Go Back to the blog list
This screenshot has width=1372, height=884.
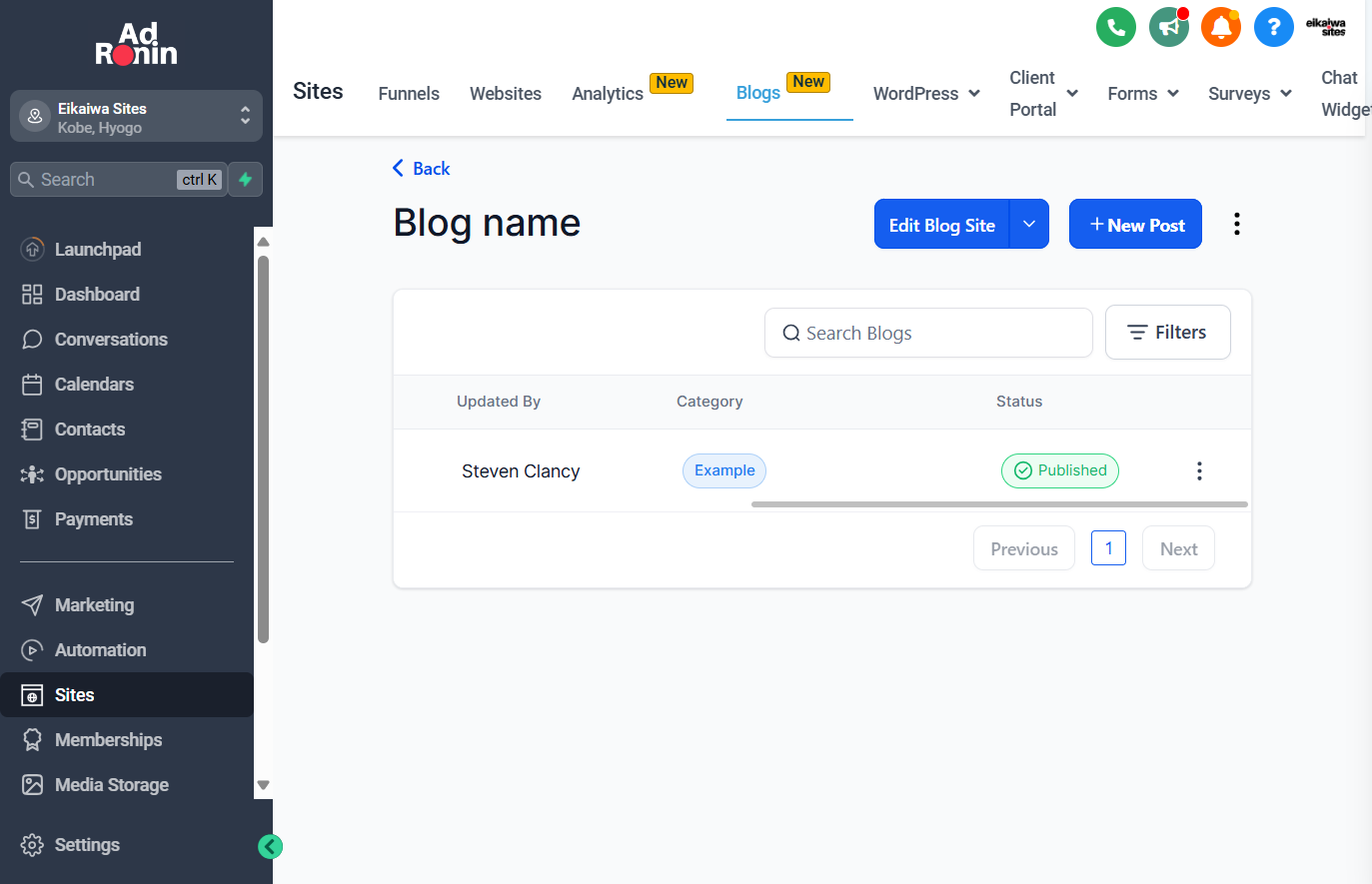(421, 169)
